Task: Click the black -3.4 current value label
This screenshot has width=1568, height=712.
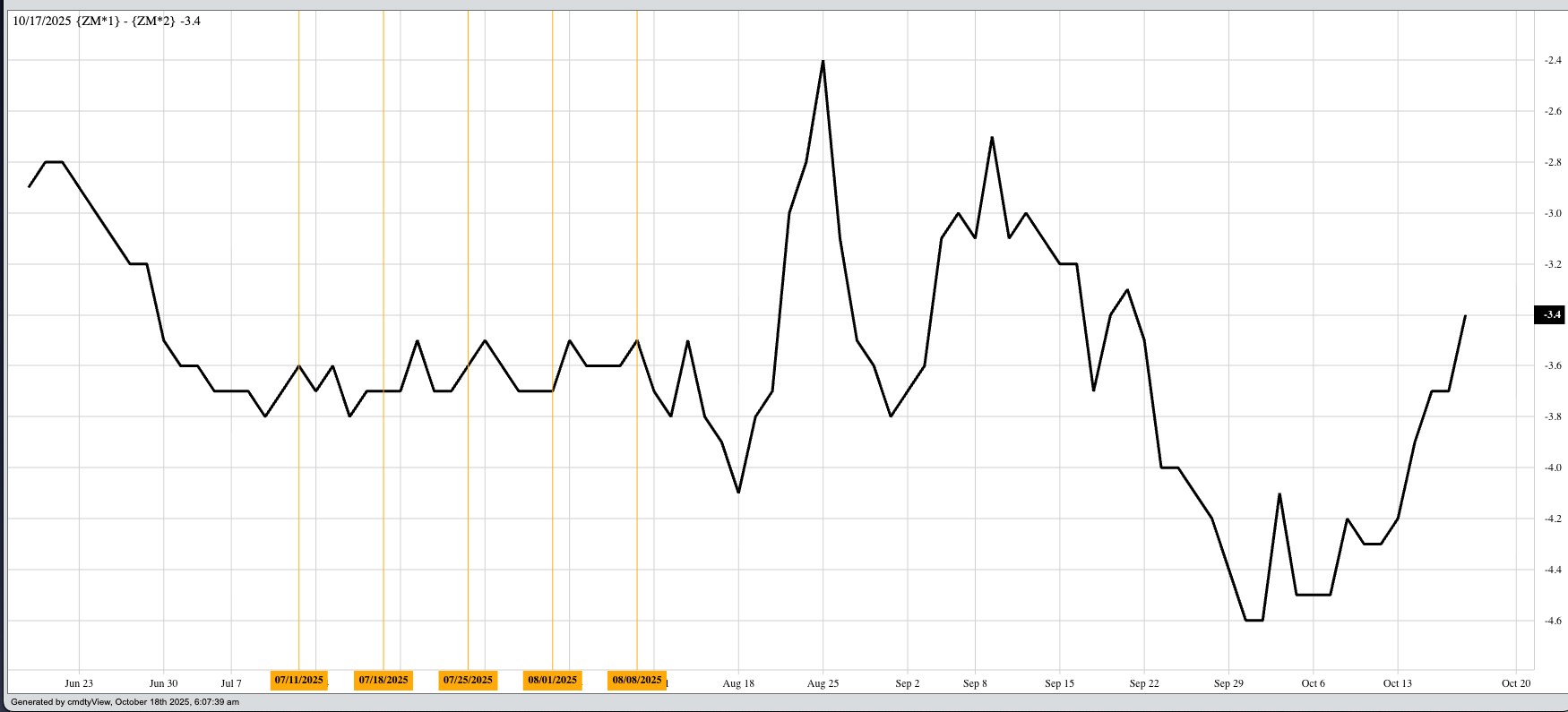Action: 1551,314
